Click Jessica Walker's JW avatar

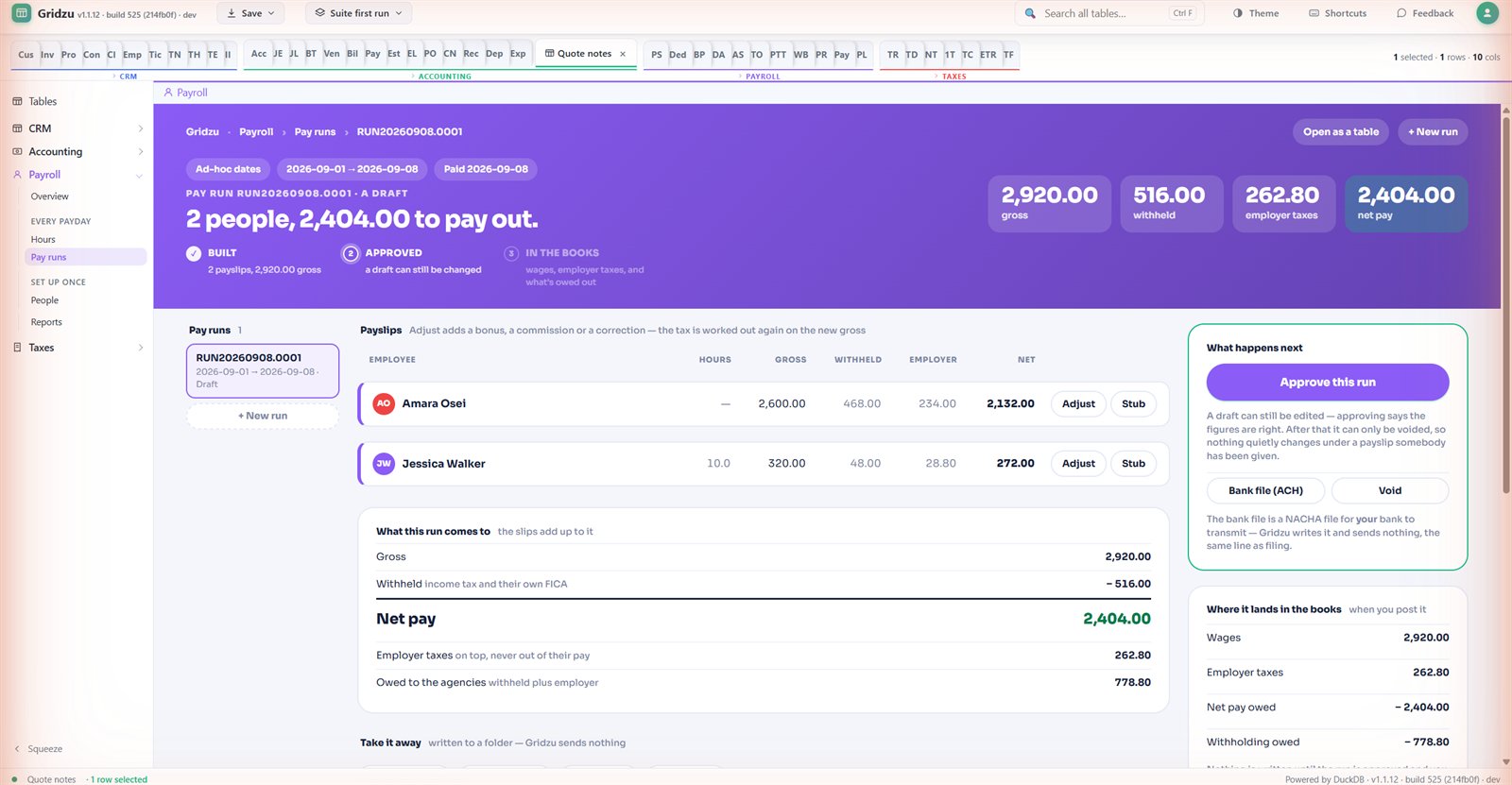coord(384,464)
